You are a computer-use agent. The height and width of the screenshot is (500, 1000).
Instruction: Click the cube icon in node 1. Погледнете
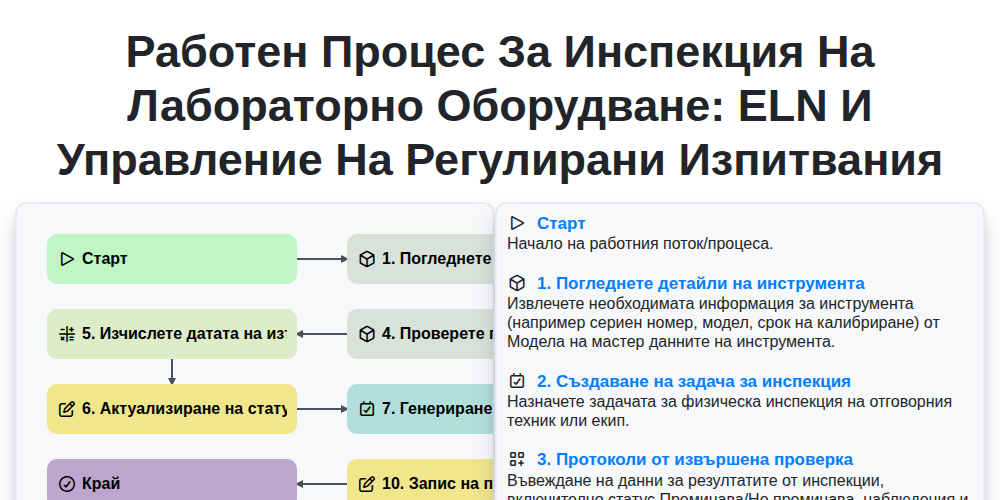click(x=367, y=259)
